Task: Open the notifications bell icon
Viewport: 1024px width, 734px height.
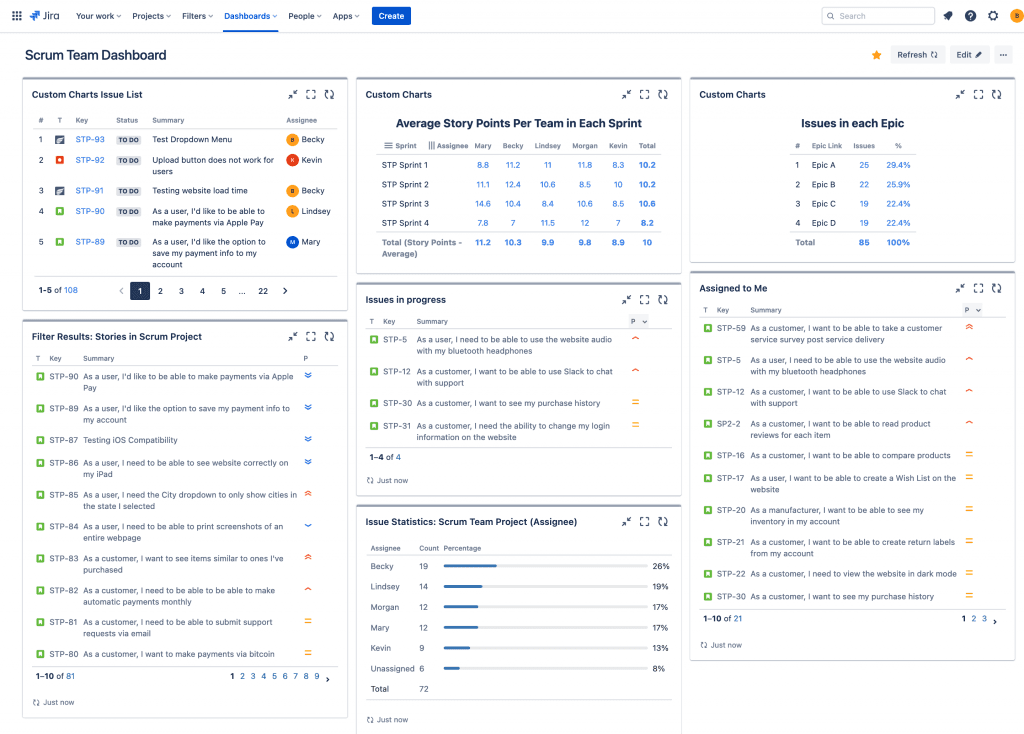Action: click(x=947, y=16)
